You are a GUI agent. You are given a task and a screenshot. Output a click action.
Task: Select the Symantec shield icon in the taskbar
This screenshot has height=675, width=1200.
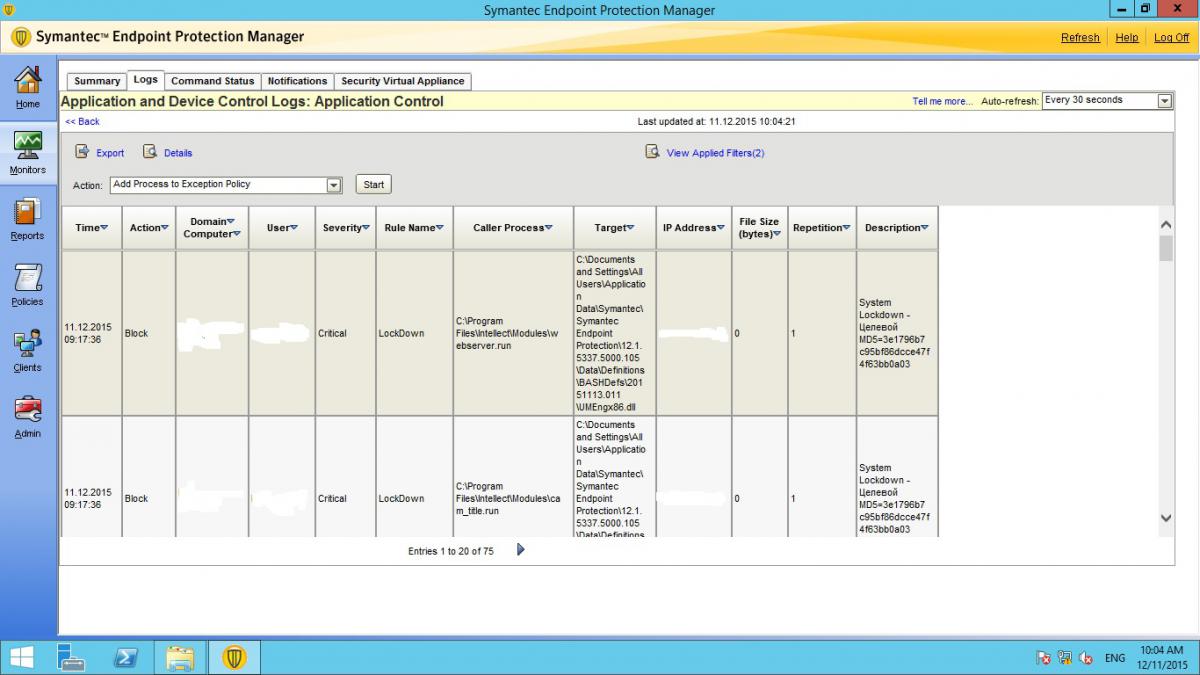[234, 657]
